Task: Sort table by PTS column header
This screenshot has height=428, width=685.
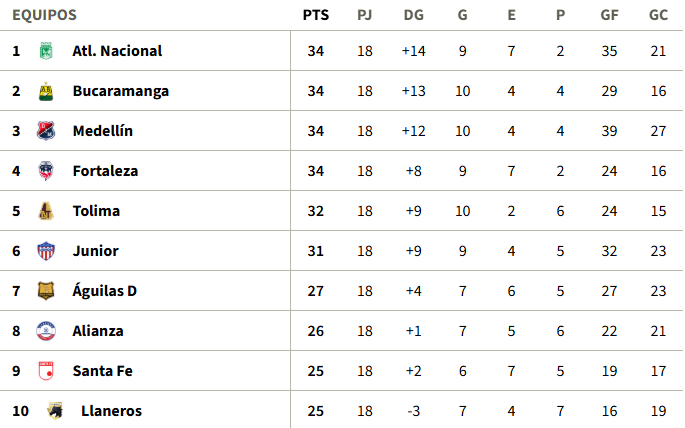Action: coord(316,15)
